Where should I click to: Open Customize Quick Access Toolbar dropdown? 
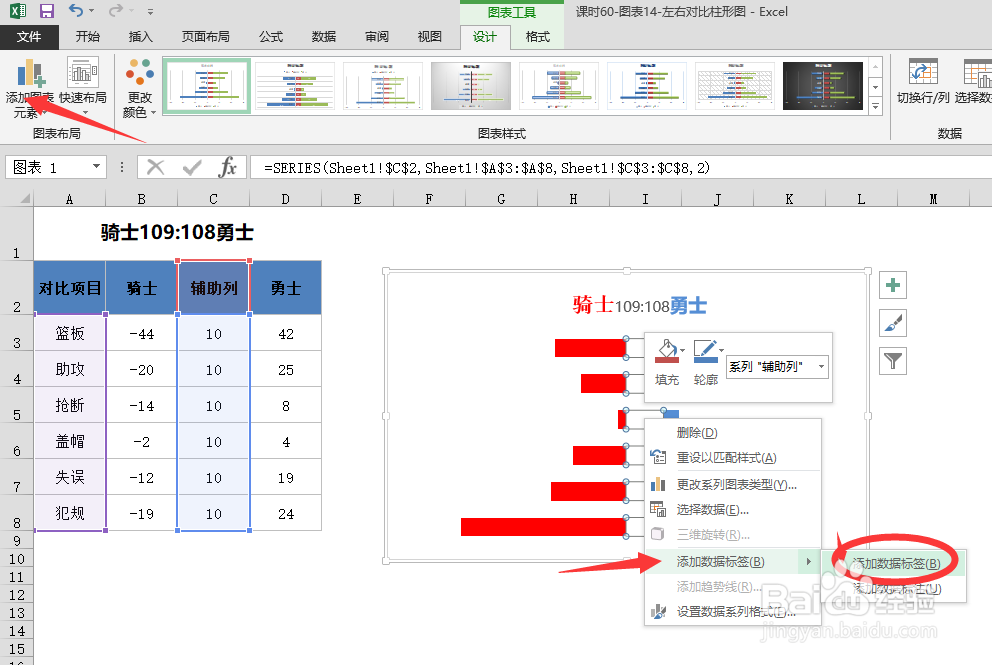pos(150,11)
